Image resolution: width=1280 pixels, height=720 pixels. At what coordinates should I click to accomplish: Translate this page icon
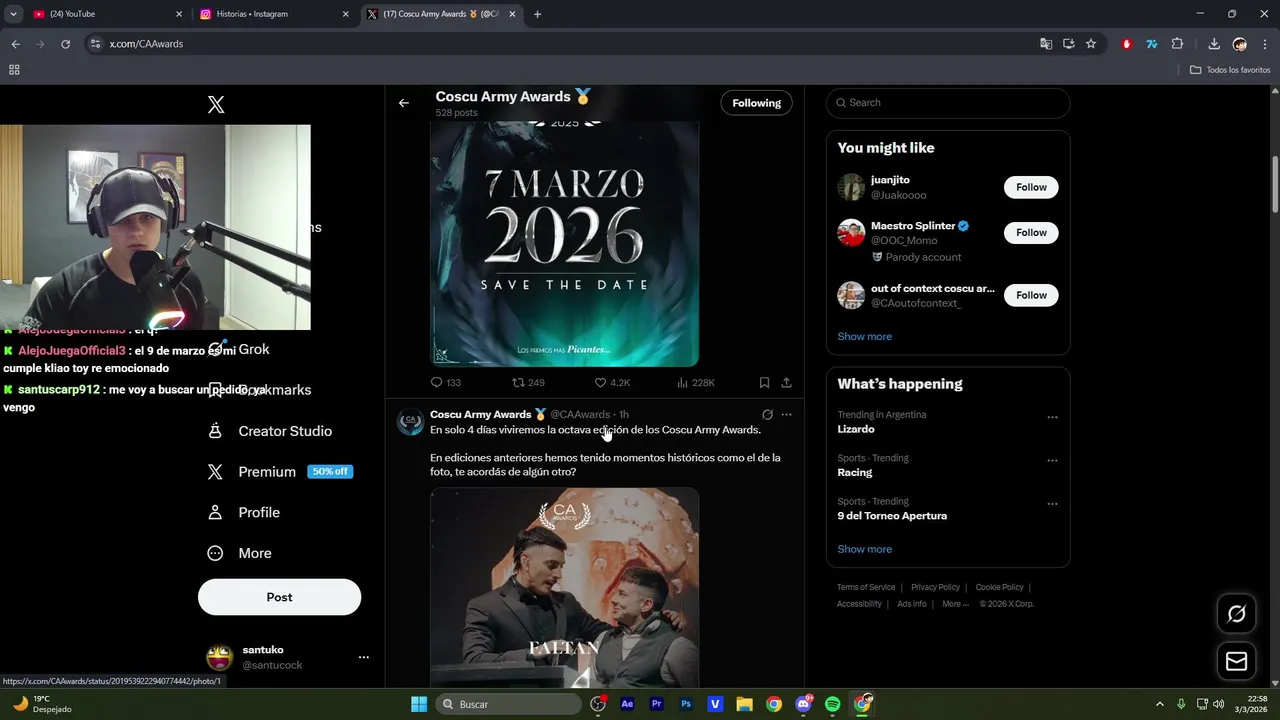(1046, 44)
